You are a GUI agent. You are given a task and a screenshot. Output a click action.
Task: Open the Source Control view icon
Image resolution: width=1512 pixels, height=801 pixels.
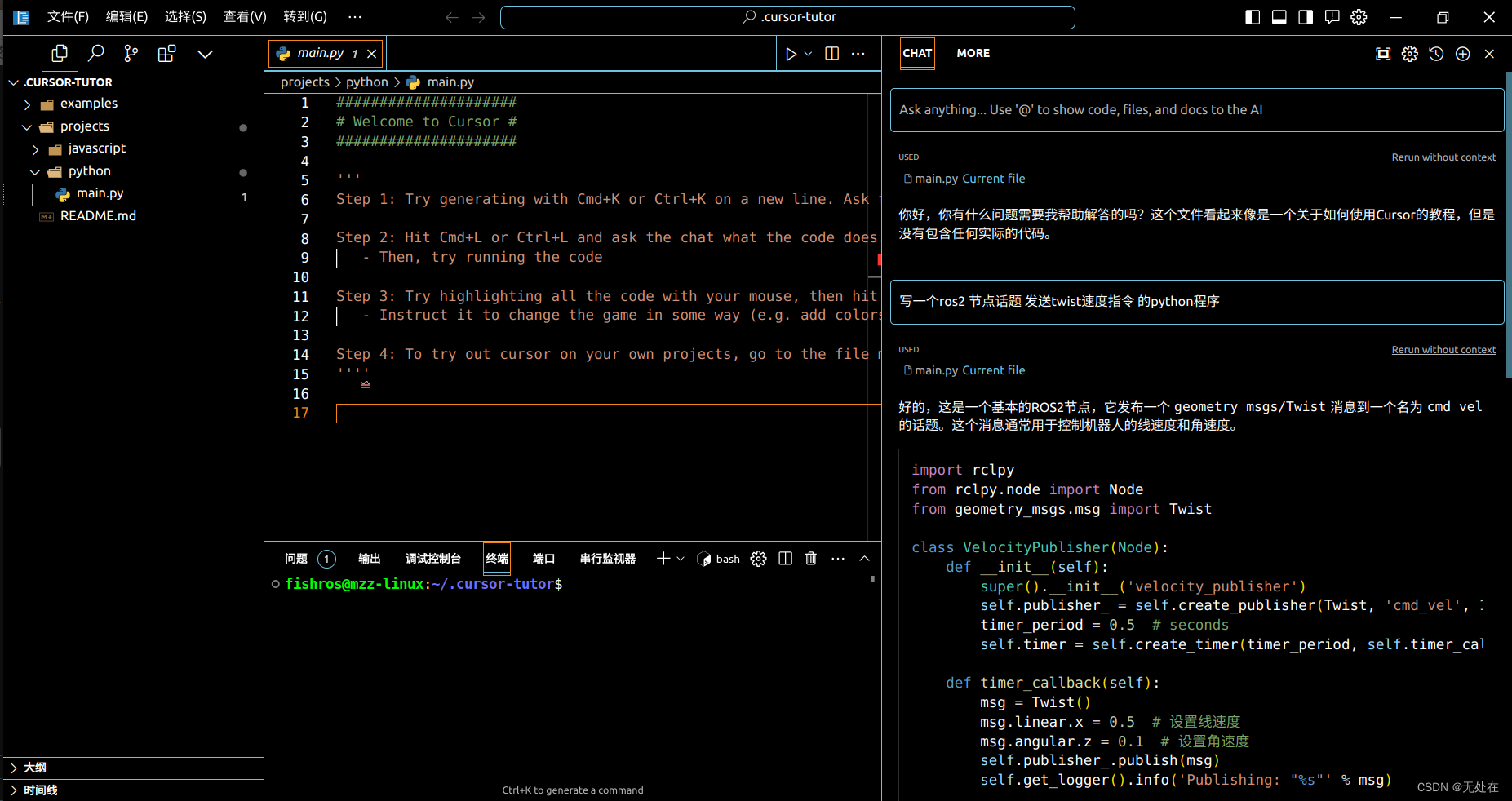(131, 54)
